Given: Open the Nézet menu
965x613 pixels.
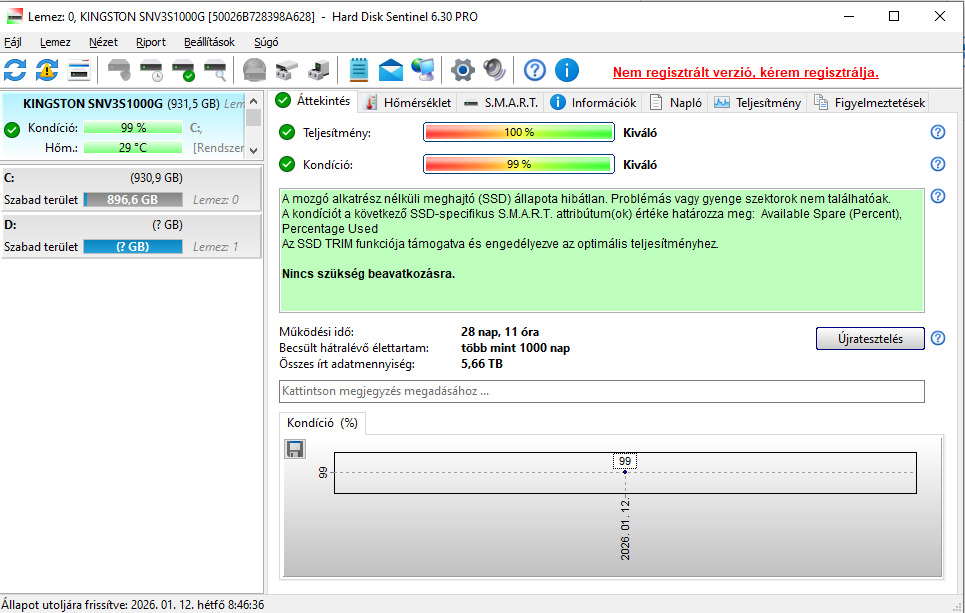Looking at the screenshot, I should coord(103,42).
